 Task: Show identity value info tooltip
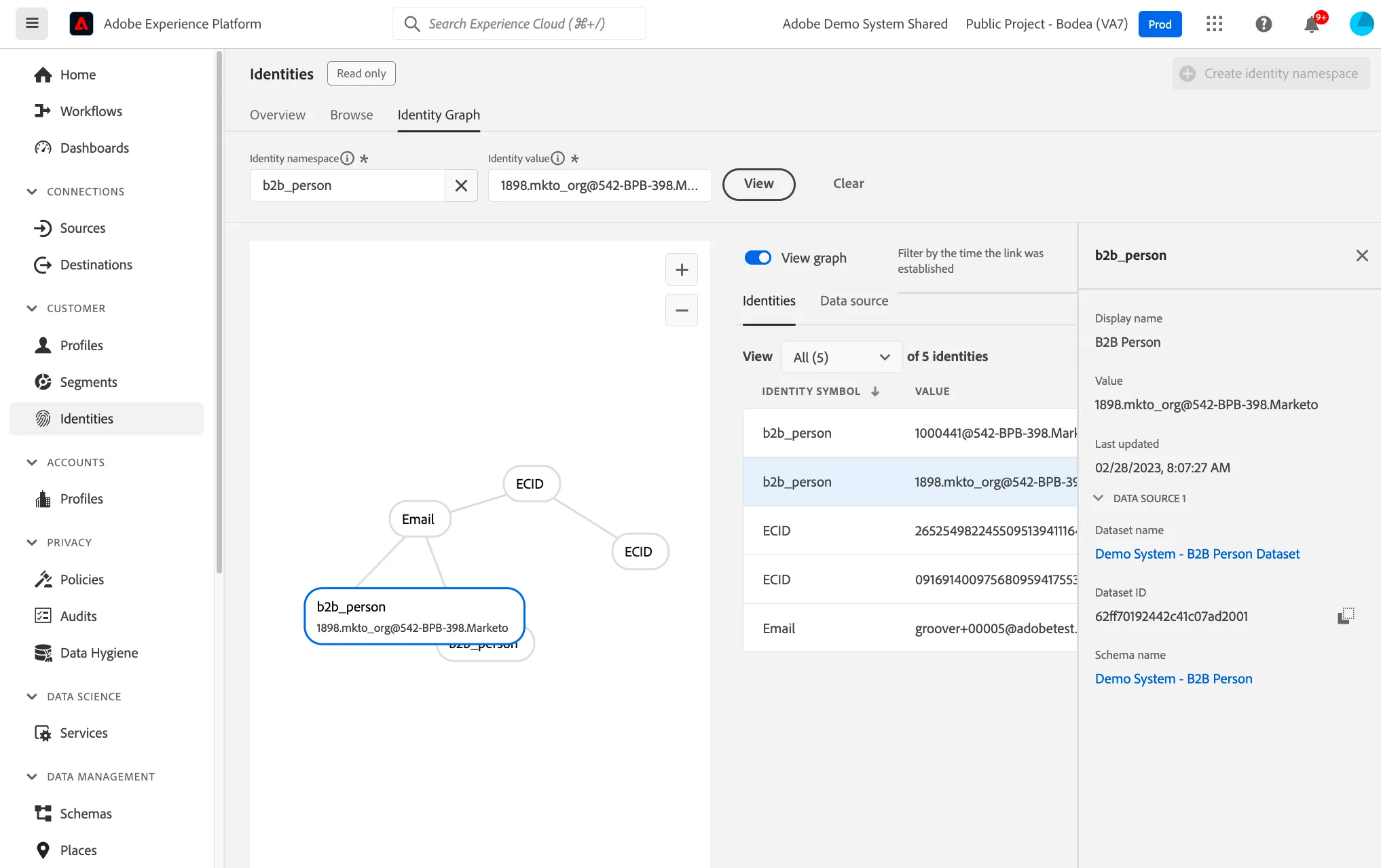point(557,158)
